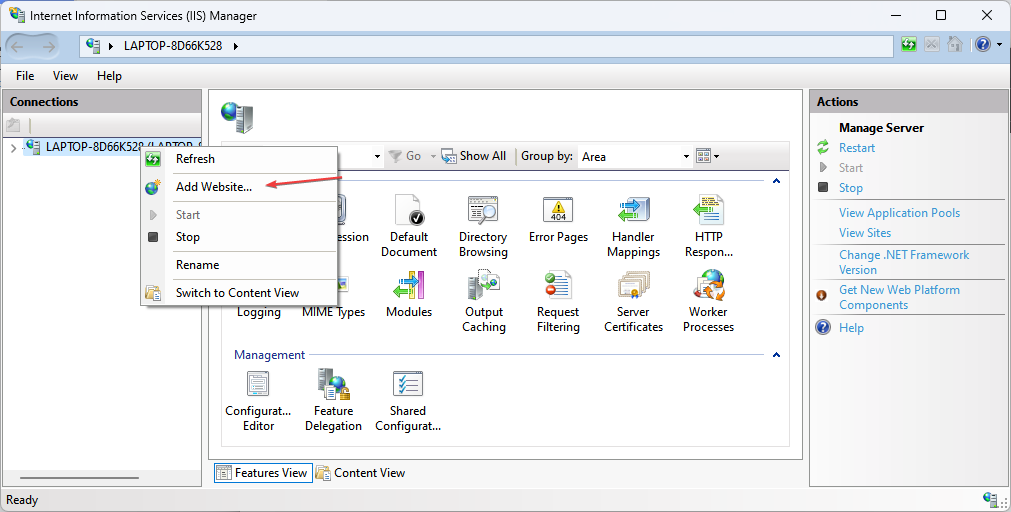Open the Server Certificates feature
The image size is (1011, 512).
(633, 300)
